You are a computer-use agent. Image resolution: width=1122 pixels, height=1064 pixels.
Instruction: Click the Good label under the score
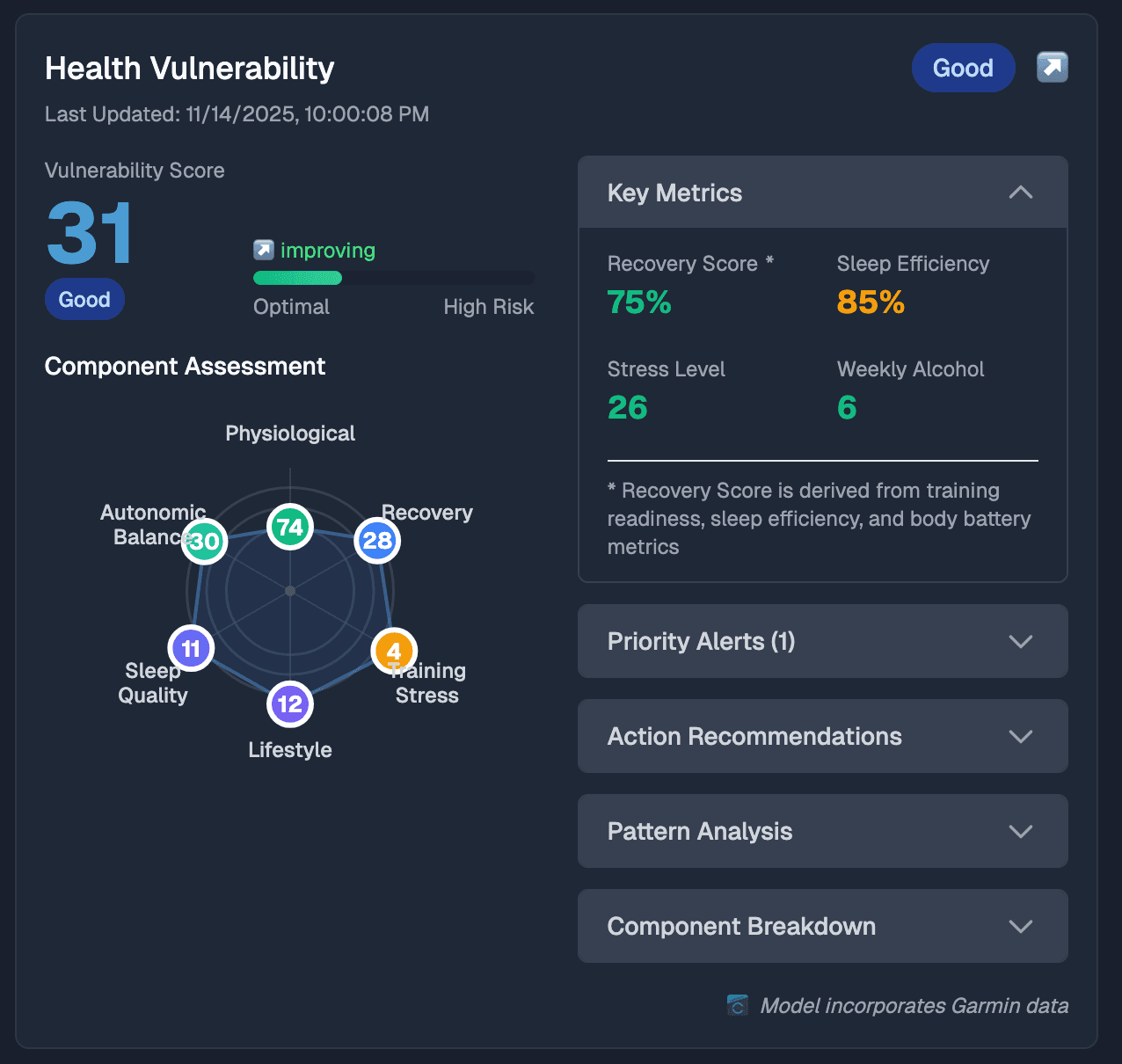tap(84, 299)
